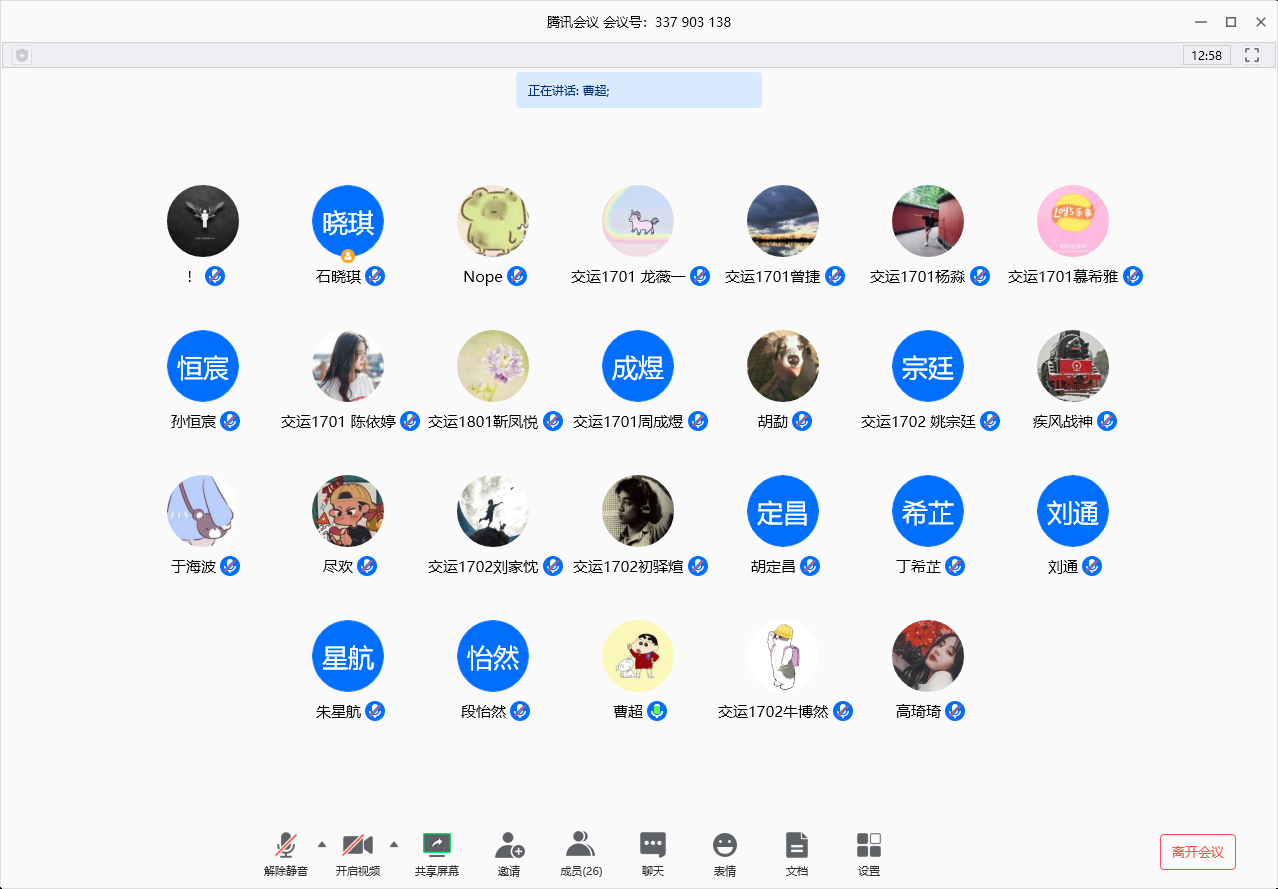Expand audio options arrow beside 解除静音
This screenshot has width=1278, height=889.
coord(322,844)
